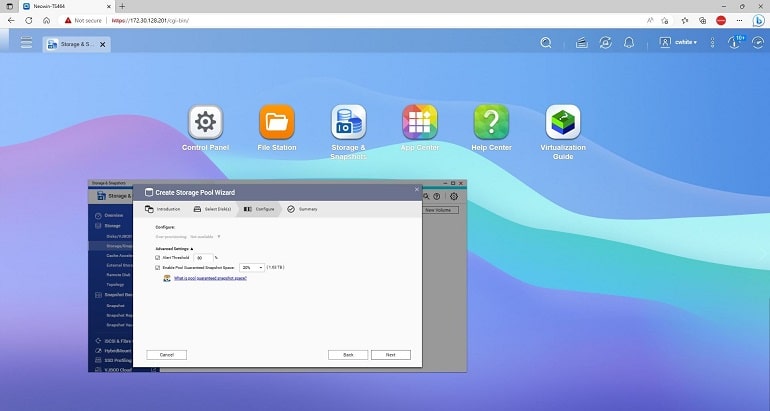Image resolution: width=770 pixels, height=411 pixels.
Task: Close the Storage & Snapshots taskbar tab
Action: click(x=103, y=44)
